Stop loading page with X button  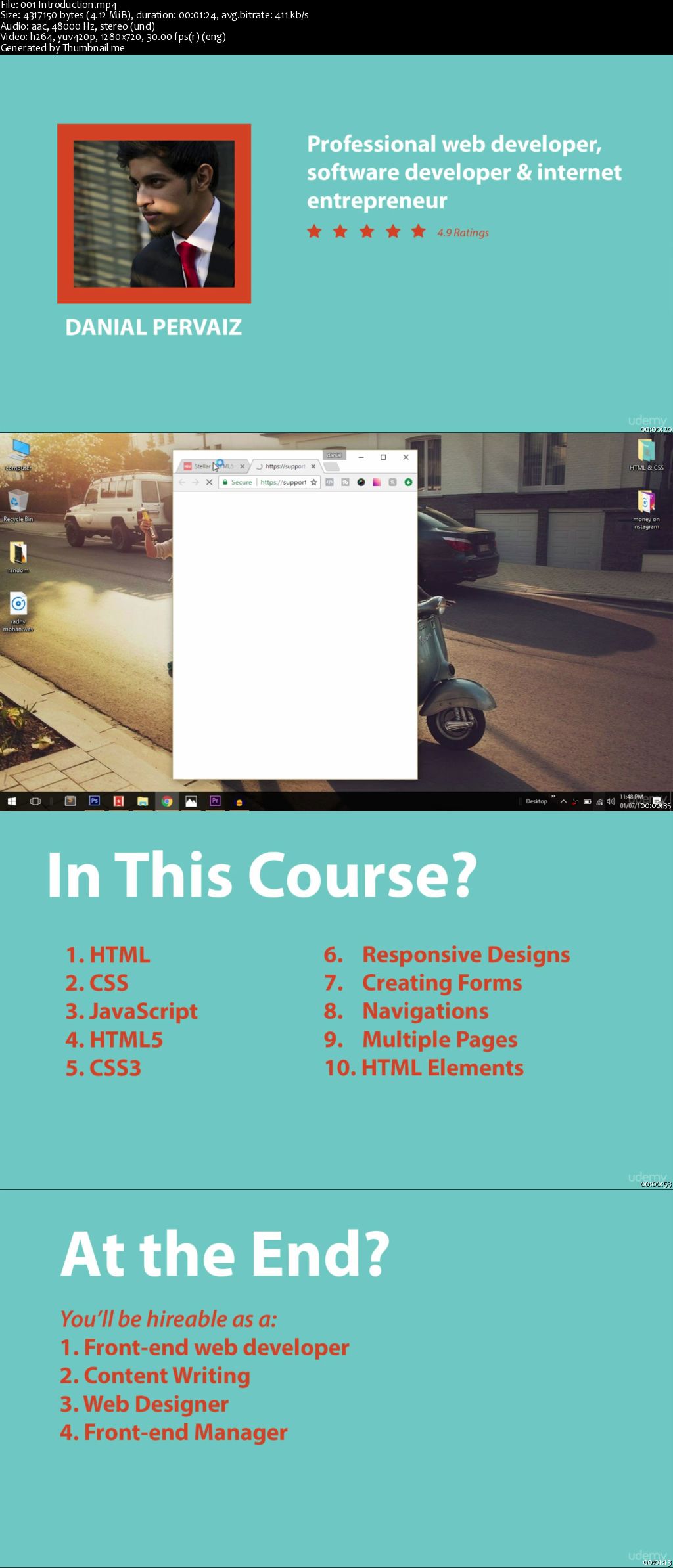pos(209,482)
